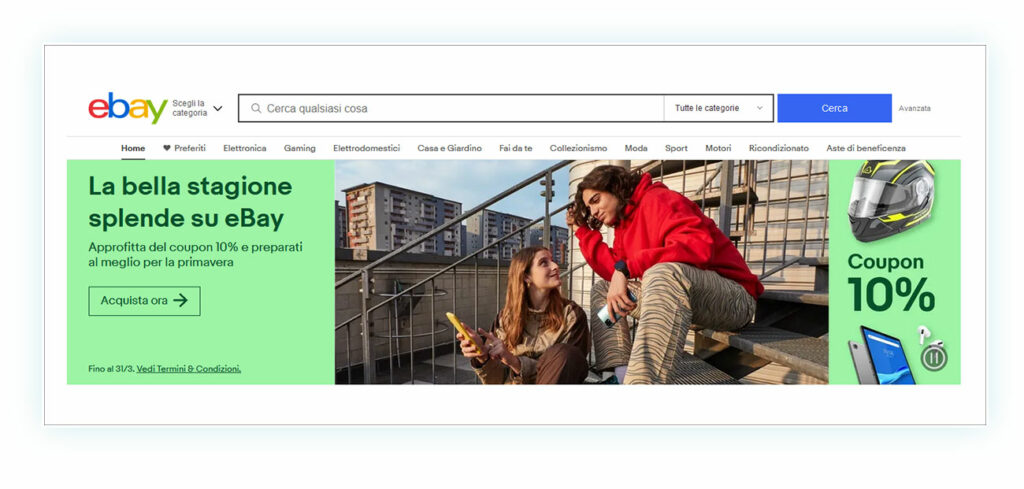Open the Avanzata advanced search link
The image size is (1024, 489).
tap(914, 108)
